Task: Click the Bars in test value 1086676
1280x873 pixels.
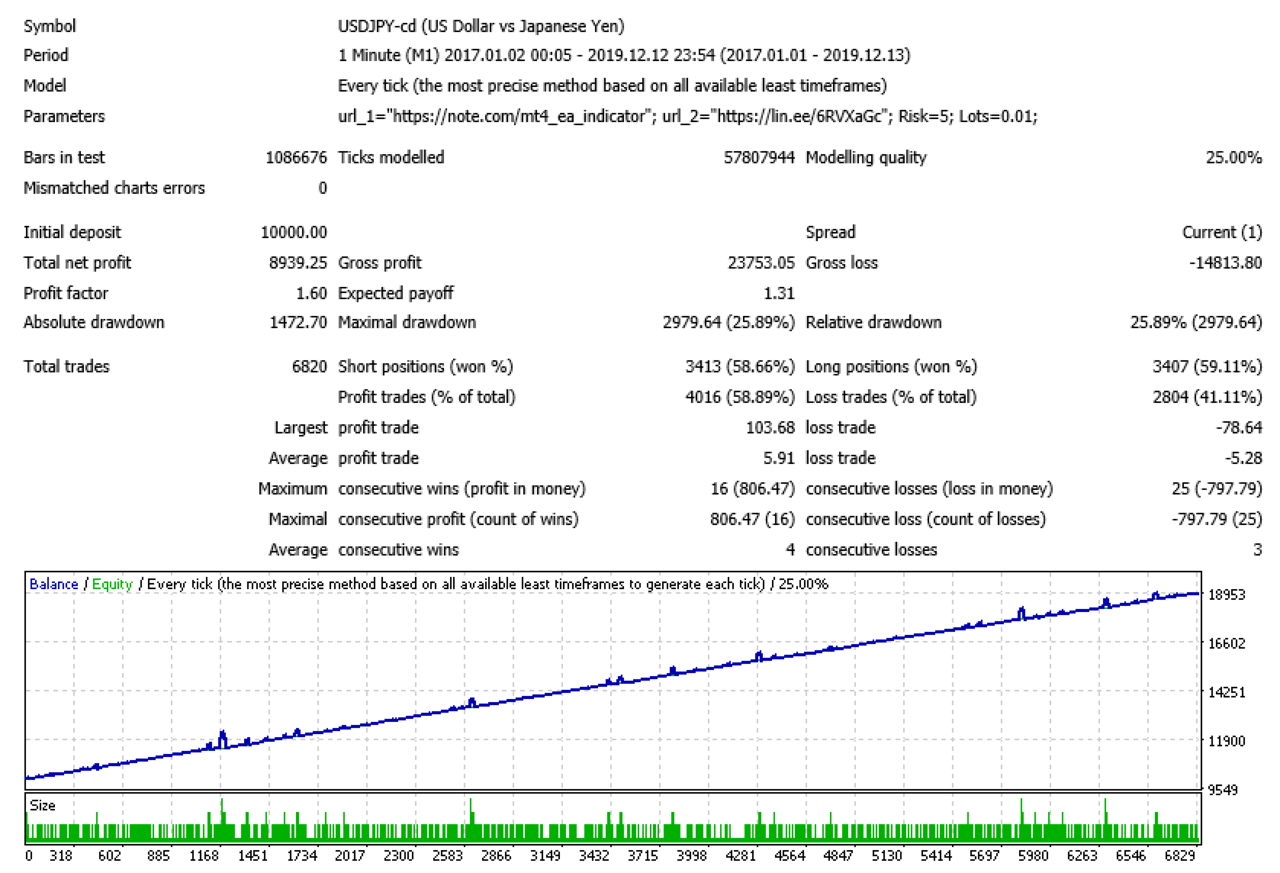Action: [x=296, y=158]
